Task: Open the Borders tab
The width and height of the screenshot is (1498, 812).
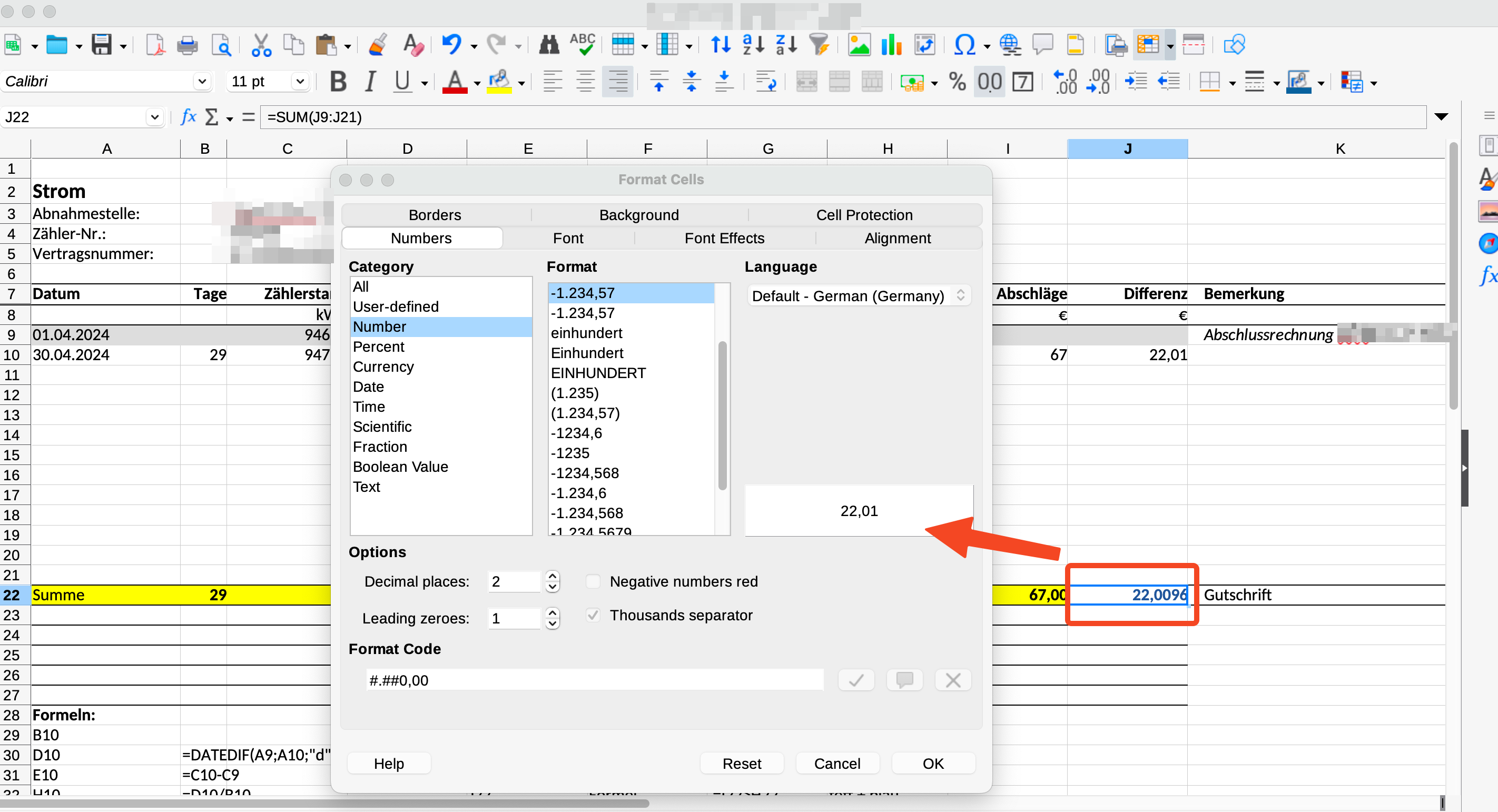Action: [x=435, y=215]
